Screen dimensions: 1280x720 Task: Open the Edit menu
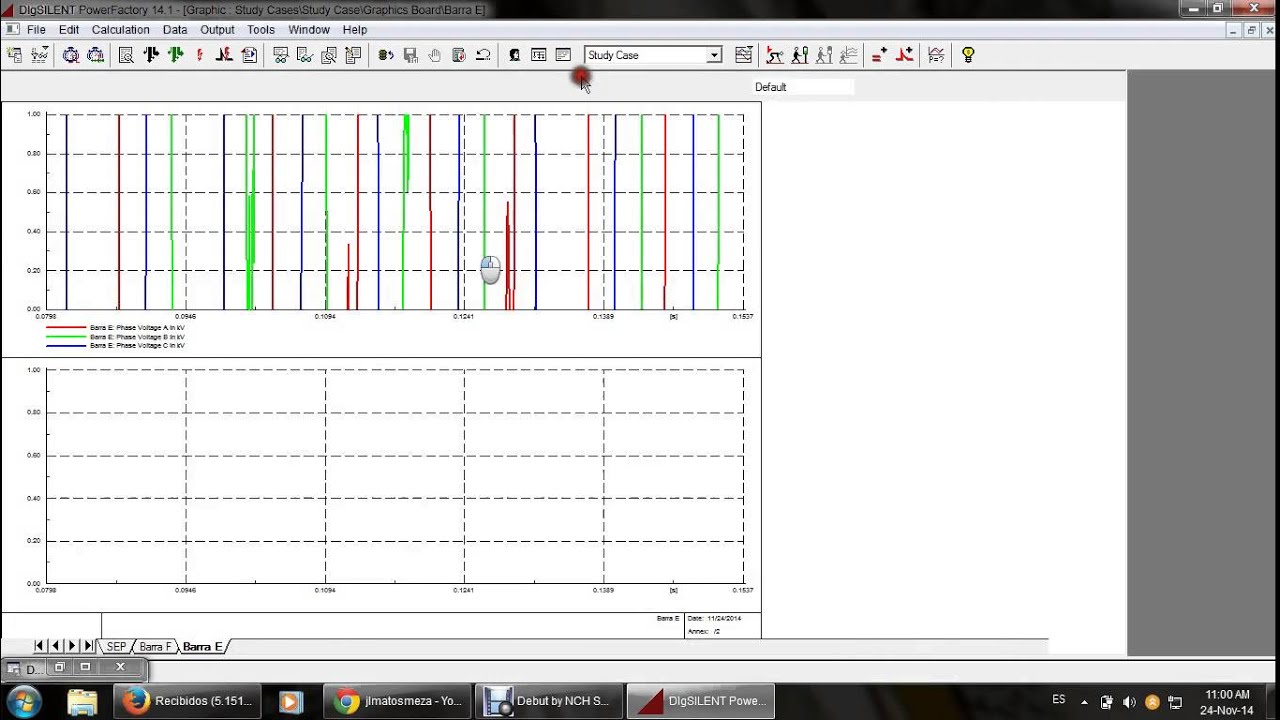coord(68,30)
